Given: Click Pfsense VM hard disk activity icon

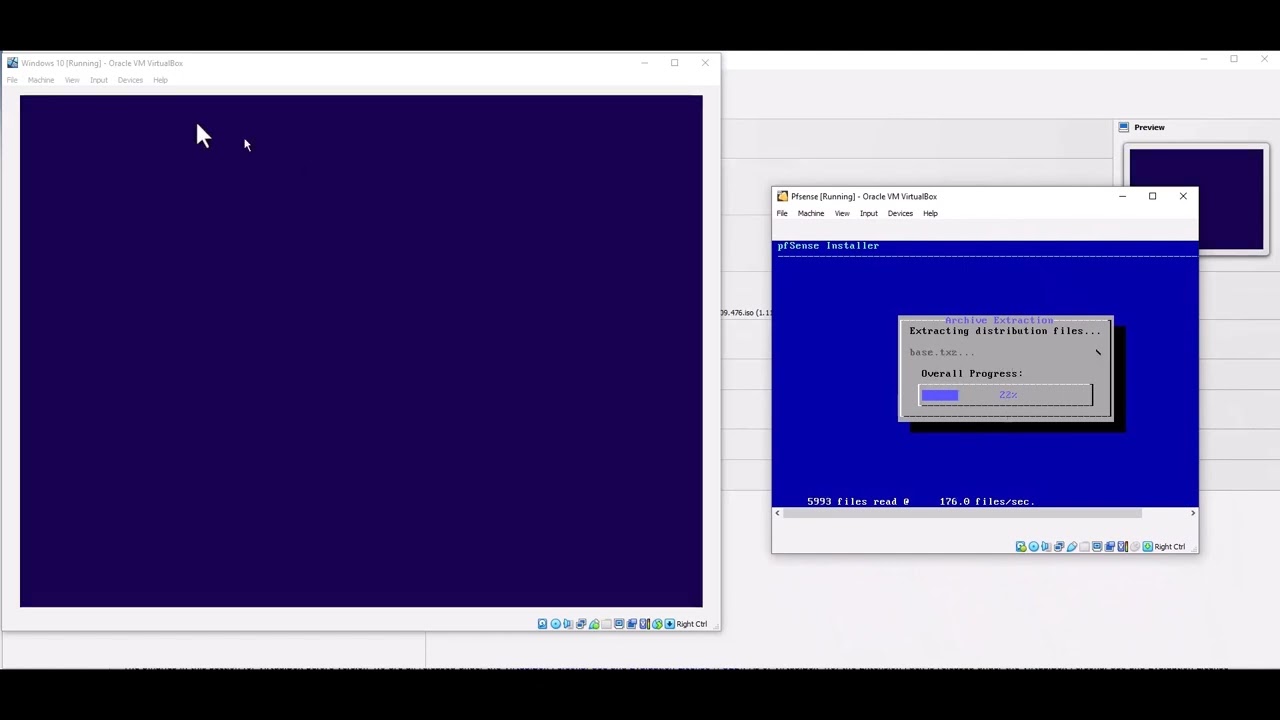Looking at the screenshot, I should [1021, 546].
